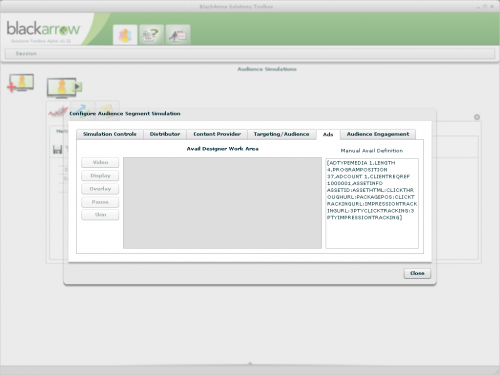Click the Video button
The width and height of the screenshot is (500, 375).
point(100,162)
